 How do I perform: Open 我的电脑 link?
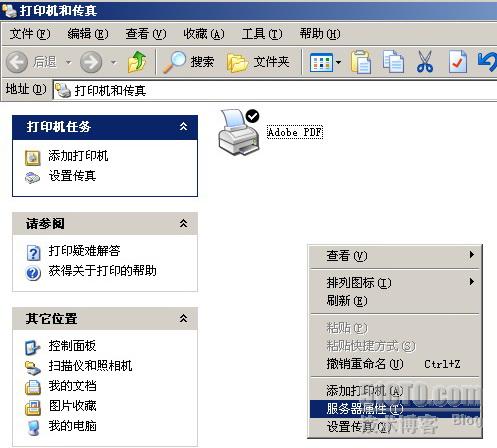coord(72,426)
